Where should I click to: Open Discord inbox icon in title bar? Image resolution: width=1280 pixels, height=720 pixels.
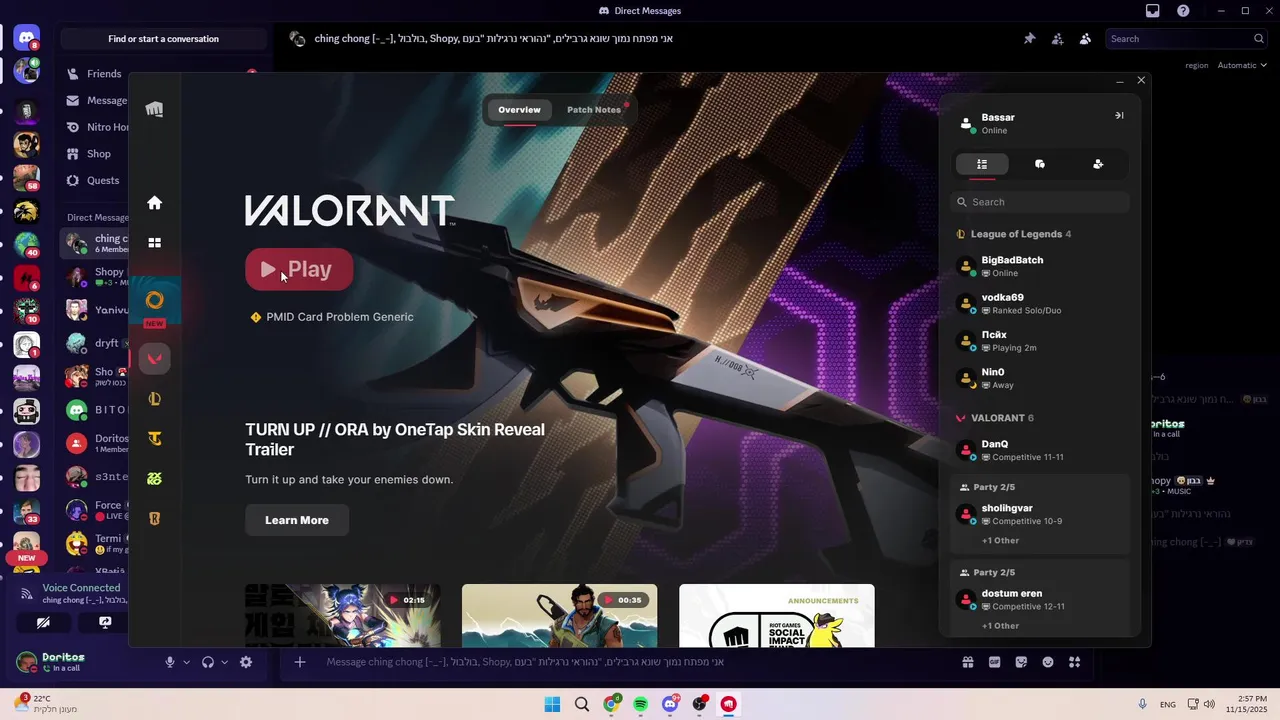pos(1153,11)
